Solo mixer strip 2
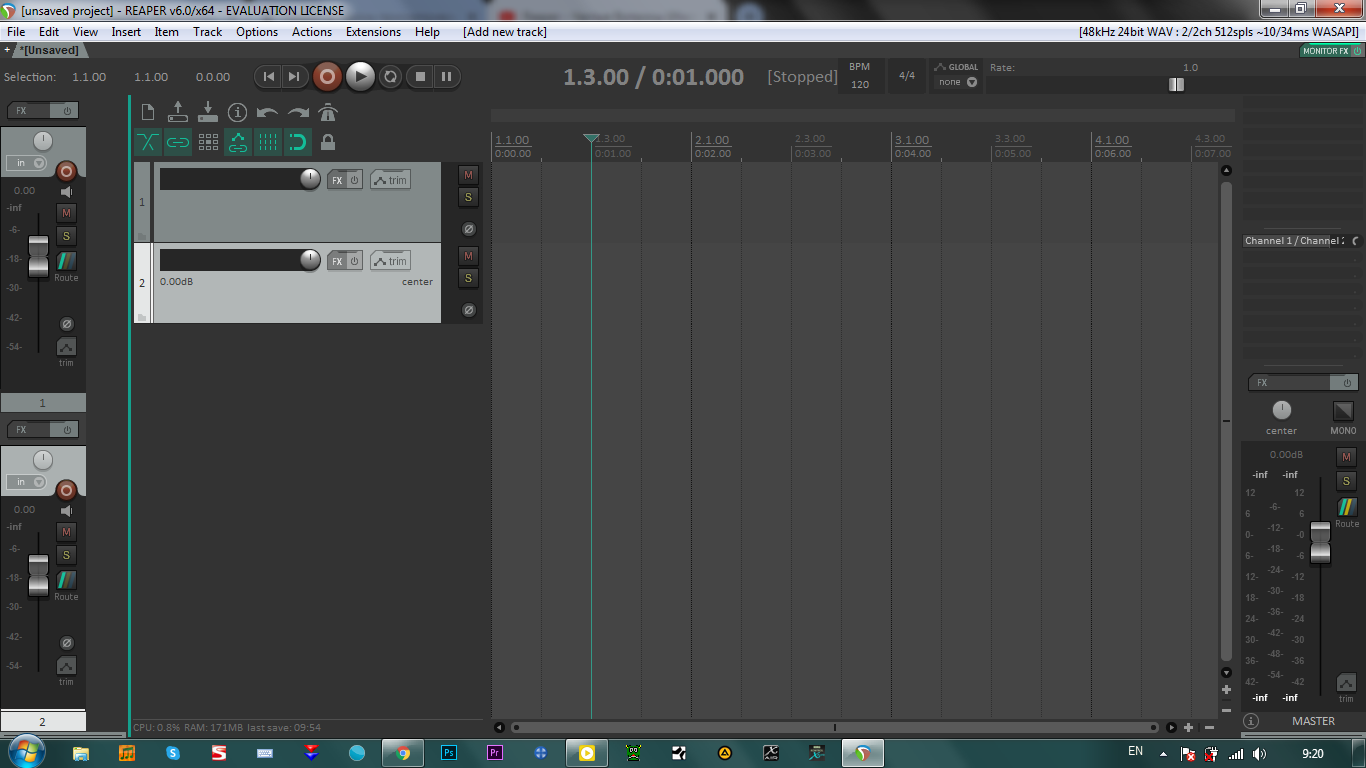The width and height of the screenshot is (1366, 768). pos(66,555)
